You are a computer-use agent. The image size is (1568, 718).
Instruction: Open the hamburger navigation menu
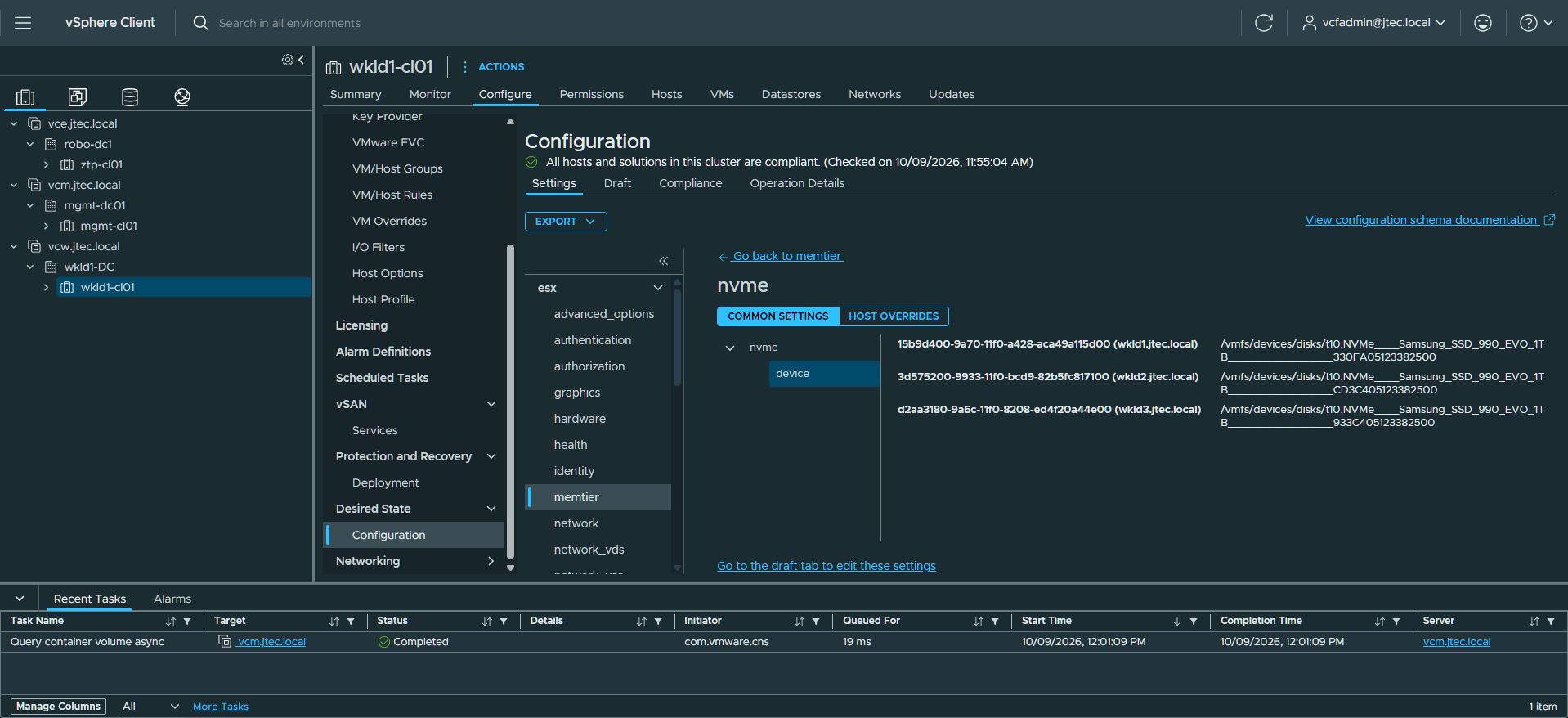tap(23, 23)
